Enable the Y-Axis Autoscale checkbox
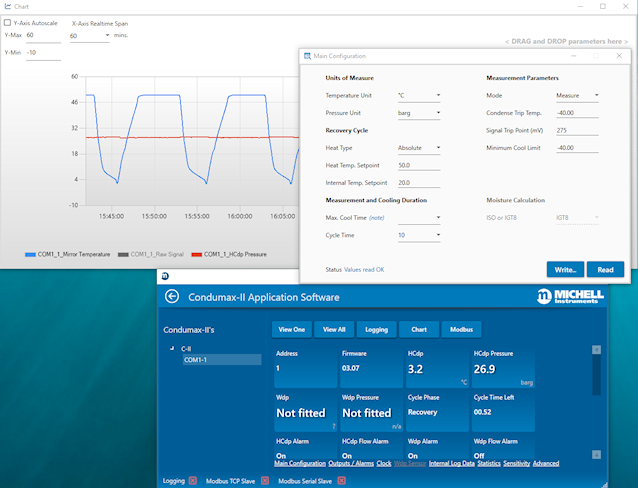Screen dimensions: 638x488 coord(7,22)
